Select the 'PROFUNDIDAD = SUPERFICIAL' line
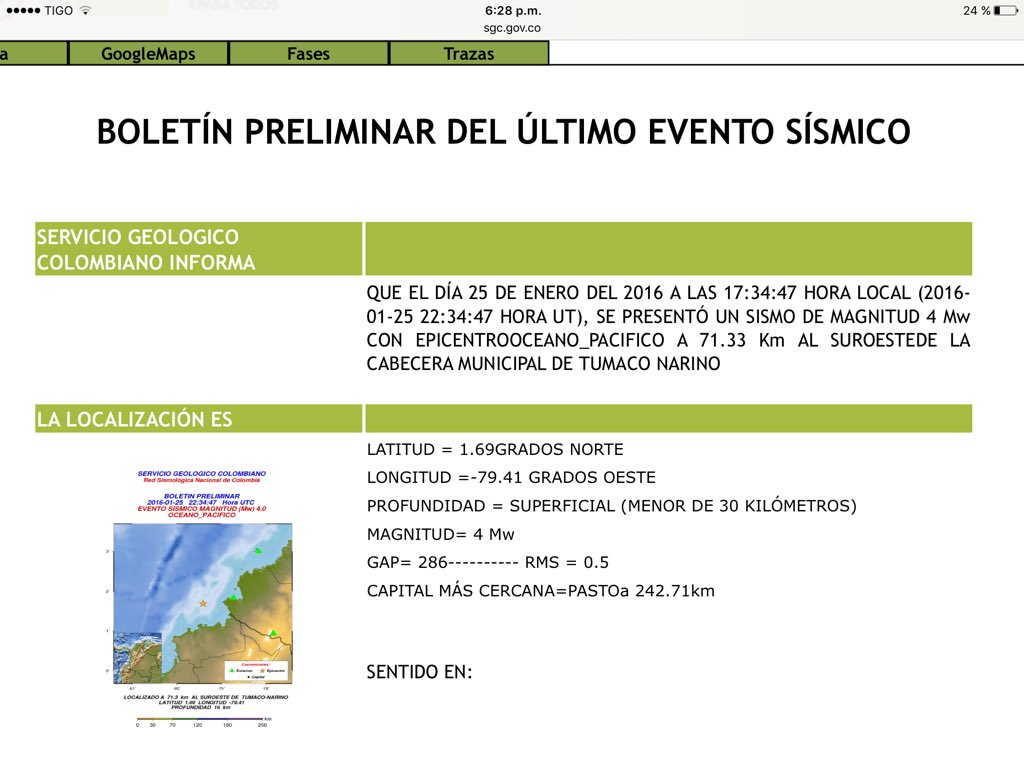Image resolution: width=1024 pixels, height=768 pixels. (x=611, y=506)
